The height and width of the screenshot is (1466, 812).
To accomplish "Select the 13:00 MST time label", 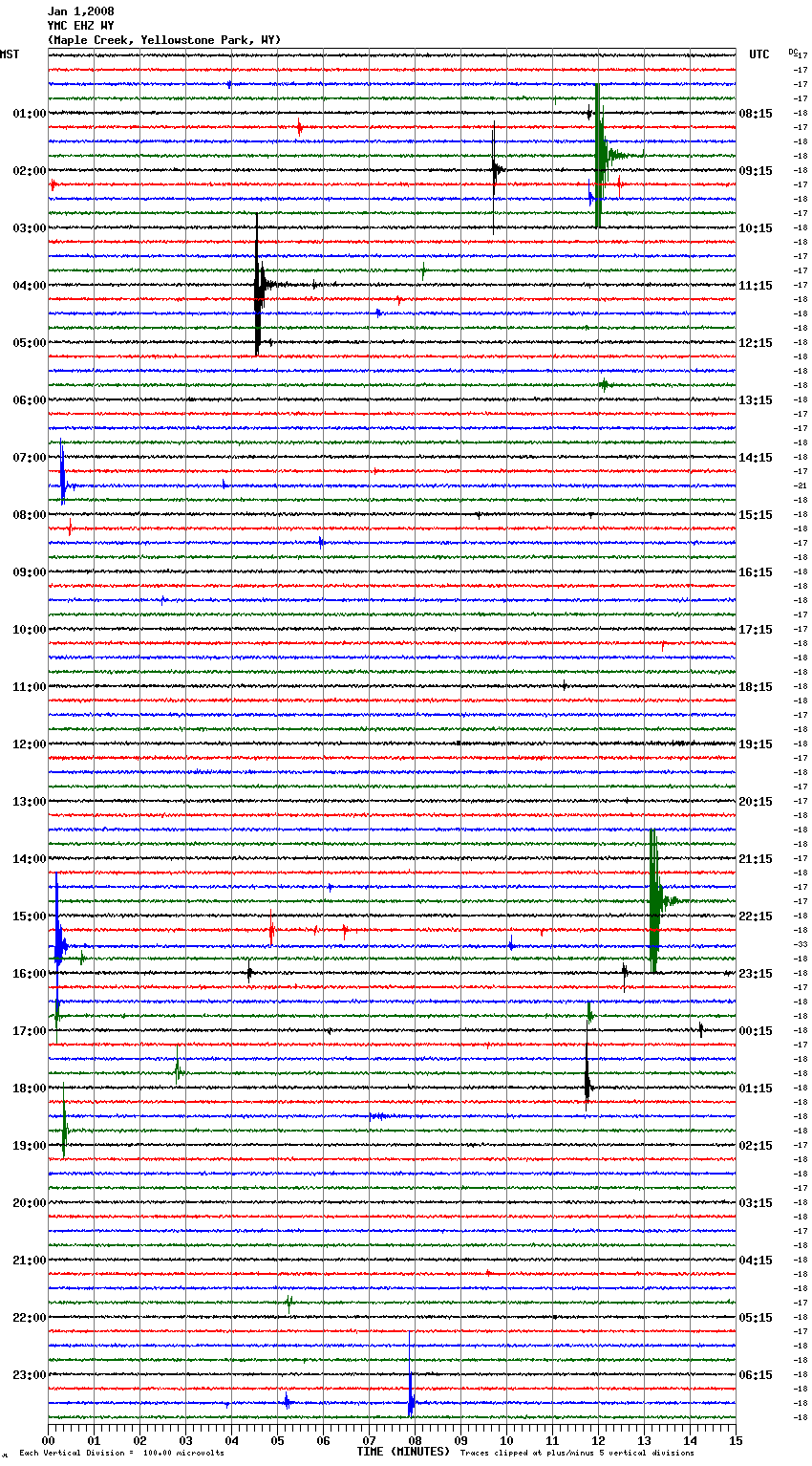I will pyautogui.click(x=30, y=802).
